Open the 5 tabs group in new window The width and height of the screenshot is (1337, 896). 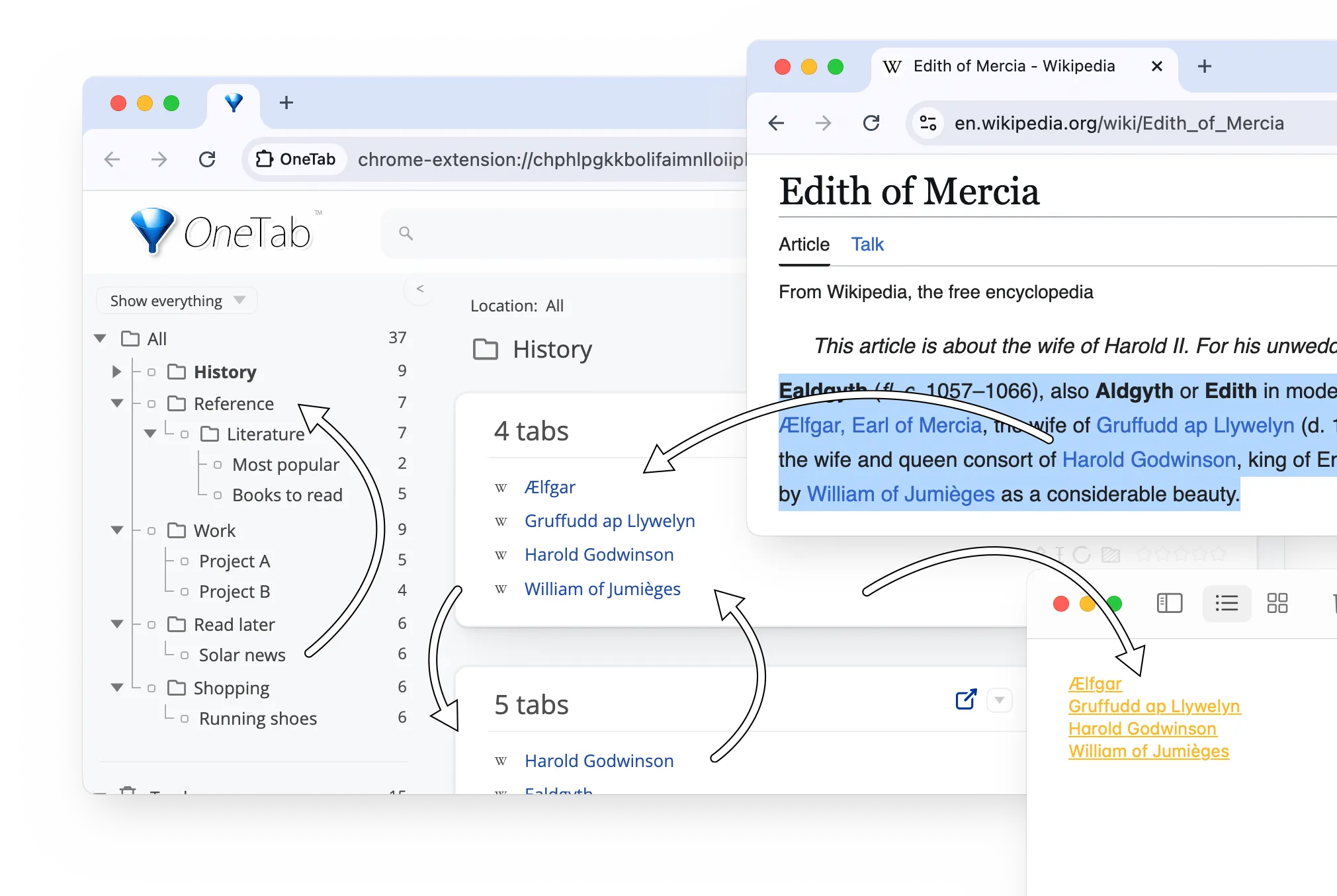point(966,700)
